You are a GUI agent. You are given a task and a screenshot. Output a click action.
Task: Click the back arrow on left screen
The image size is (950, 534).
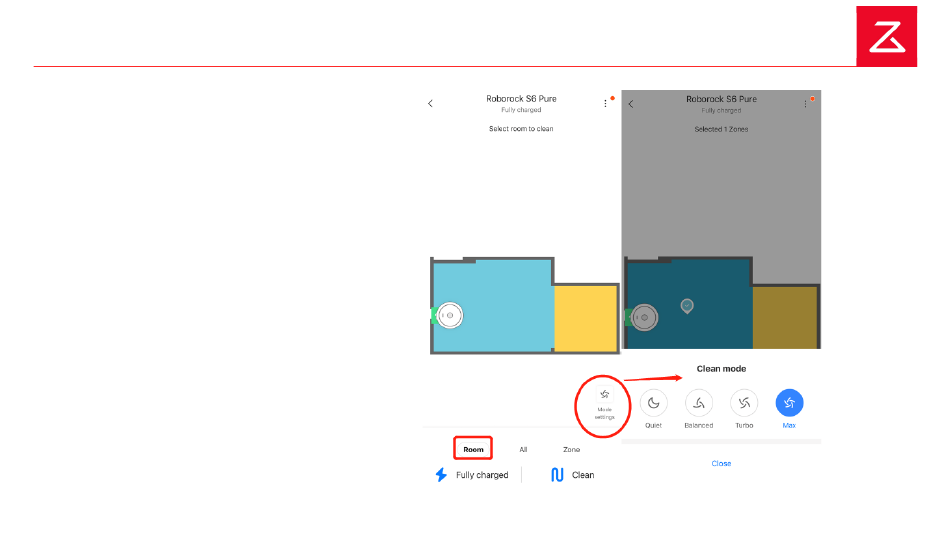431,103
